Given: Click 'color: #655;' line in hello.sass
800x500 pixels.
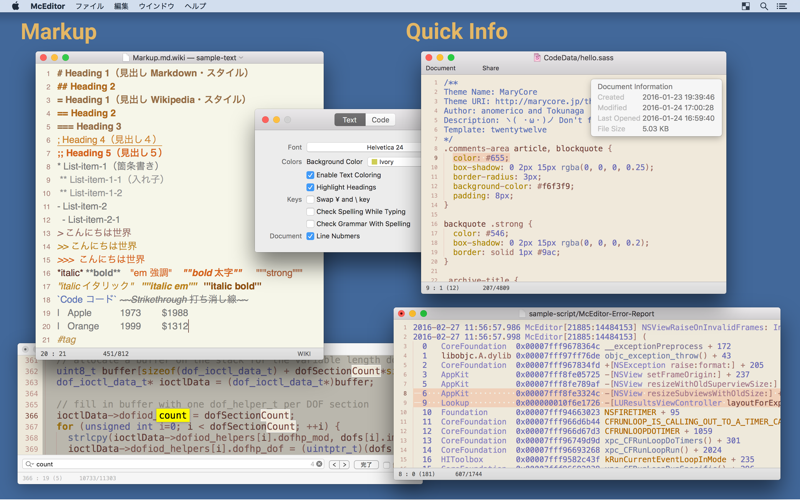Looking at the screenshot, I should (x=481, y=158).
